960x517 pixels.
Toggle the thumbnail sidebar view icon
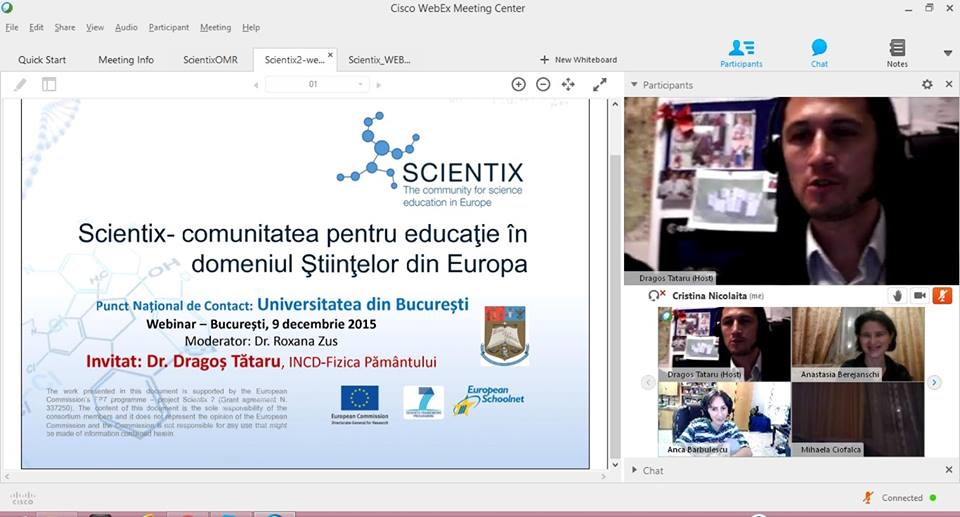pos(49,85)
